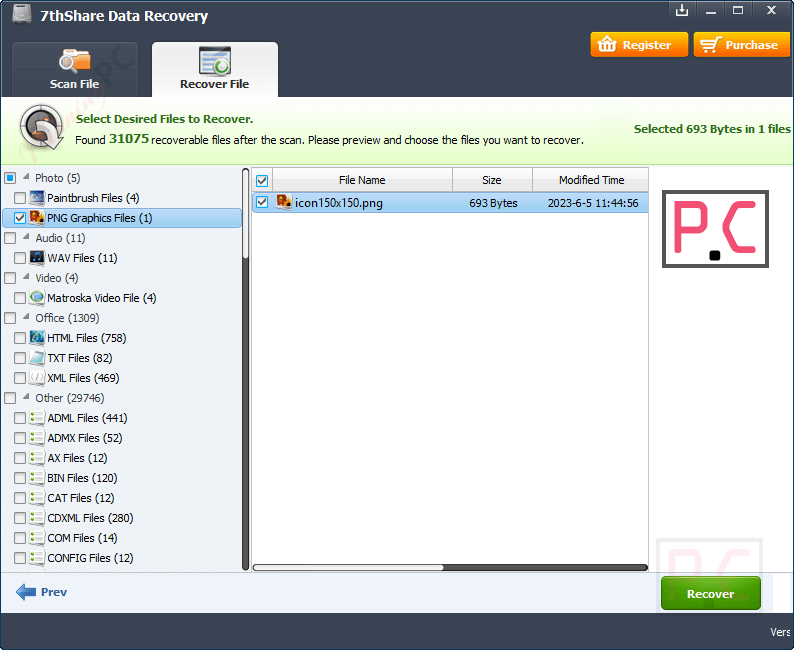Check the Video category checkbox
This screenshot has width=794, height=650.
tap(10, 277)
